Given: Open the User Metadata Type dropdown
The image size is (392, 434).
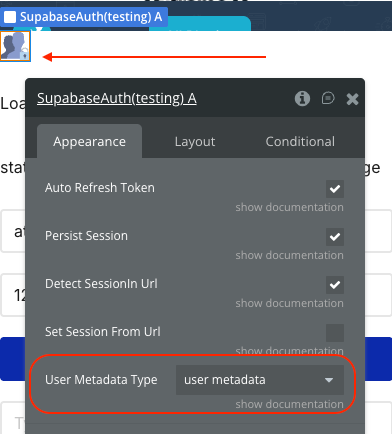Looking at the screenshot, I should tap(260, 380).
